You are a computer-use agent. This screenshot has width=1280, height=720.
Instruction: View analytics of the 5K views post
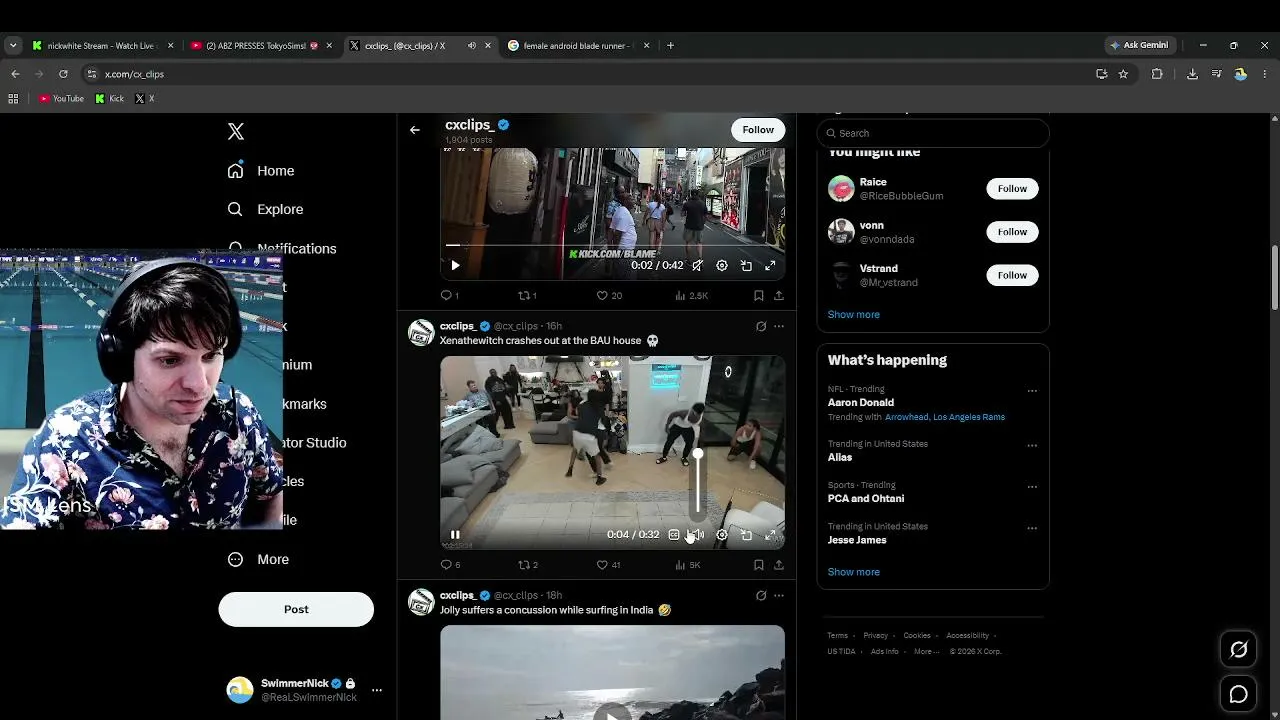[x=688, y=565]
